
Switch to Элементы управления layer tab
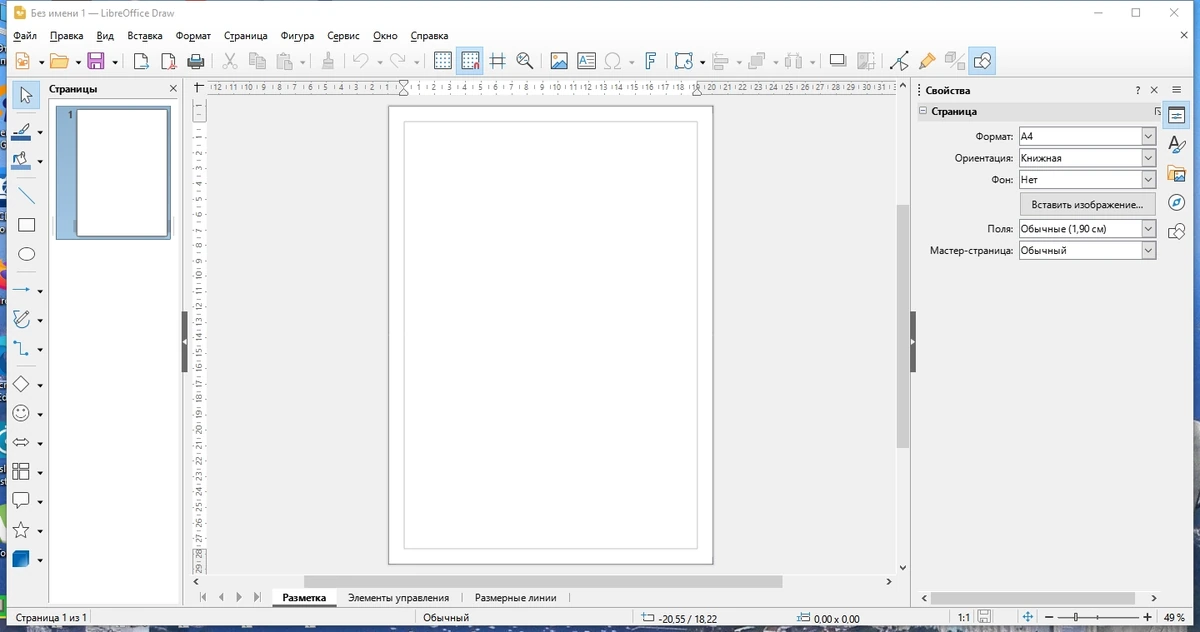[398, 598]
